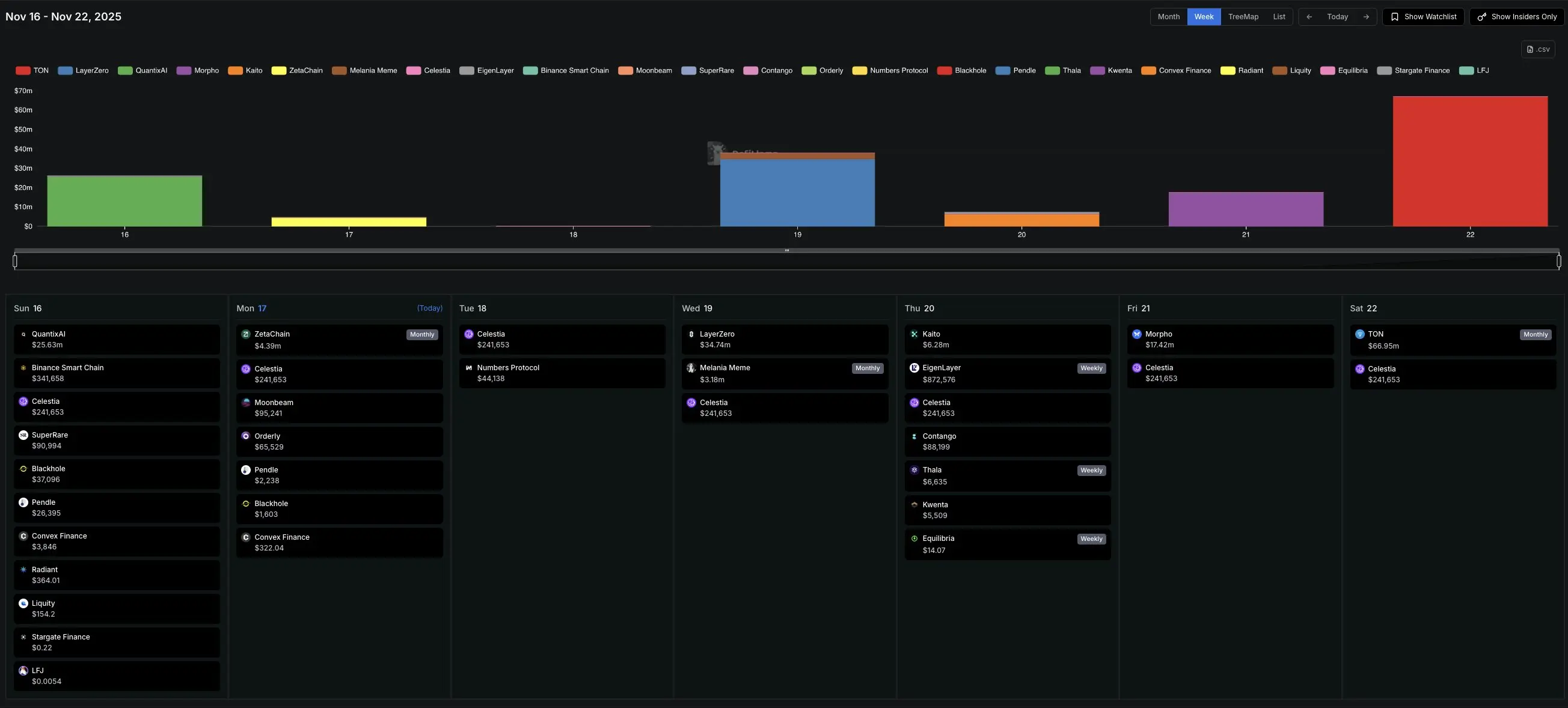Open the List view tab
This screenshot has height=708, width=1568.
click(1279, 17)
